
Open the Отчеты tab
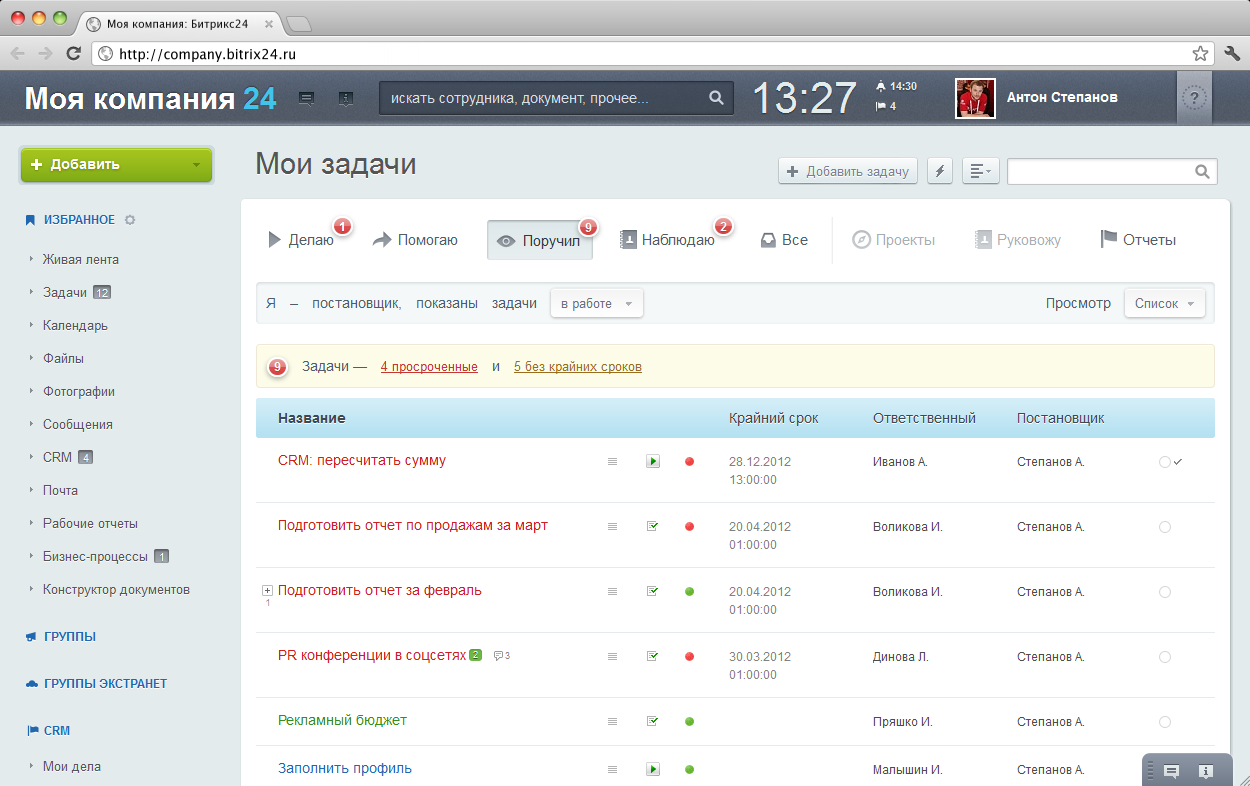point(1138,240)
